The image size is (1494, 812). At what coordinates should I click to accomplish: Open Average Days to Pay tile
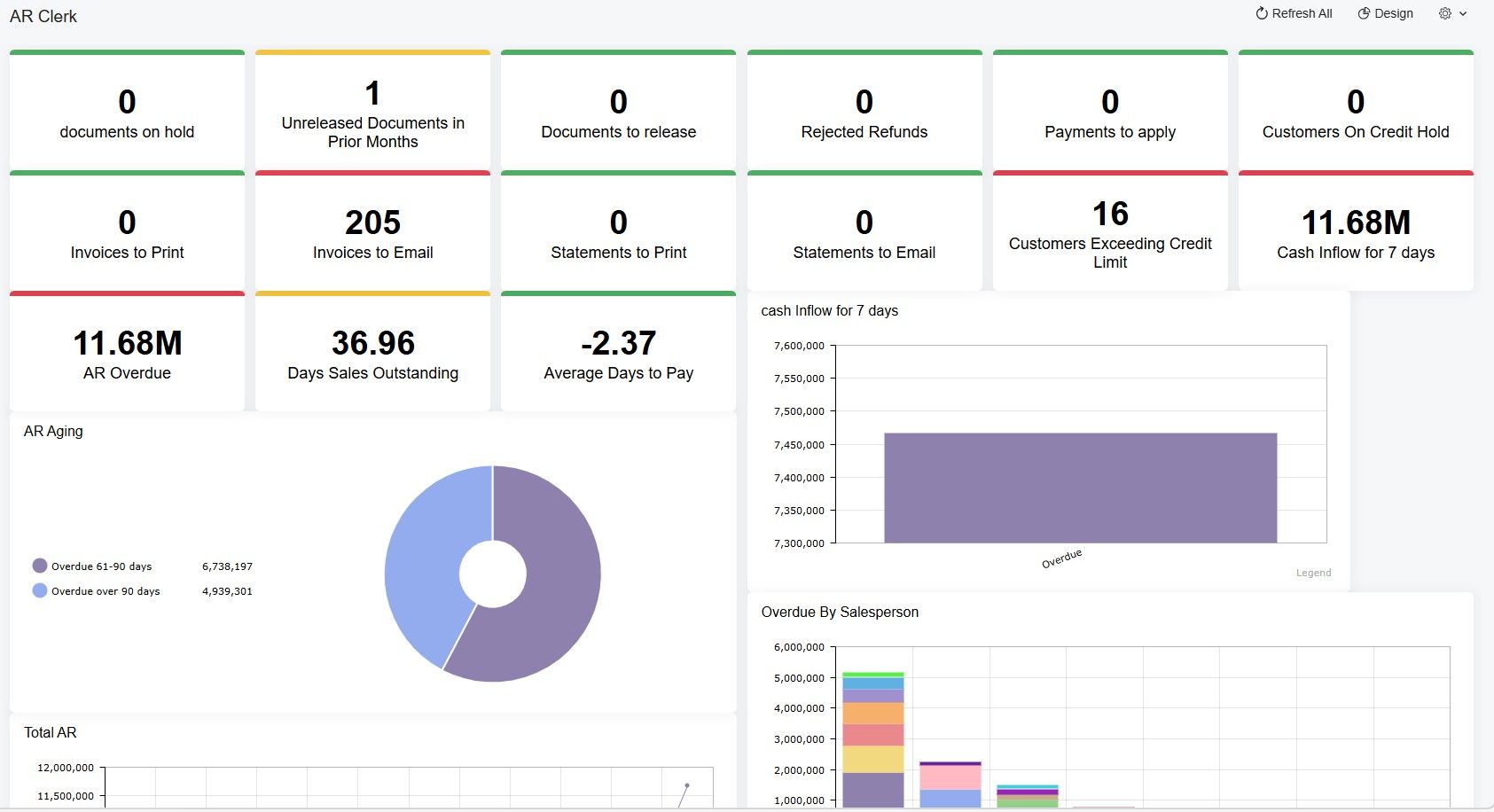[x=618, y=351]
